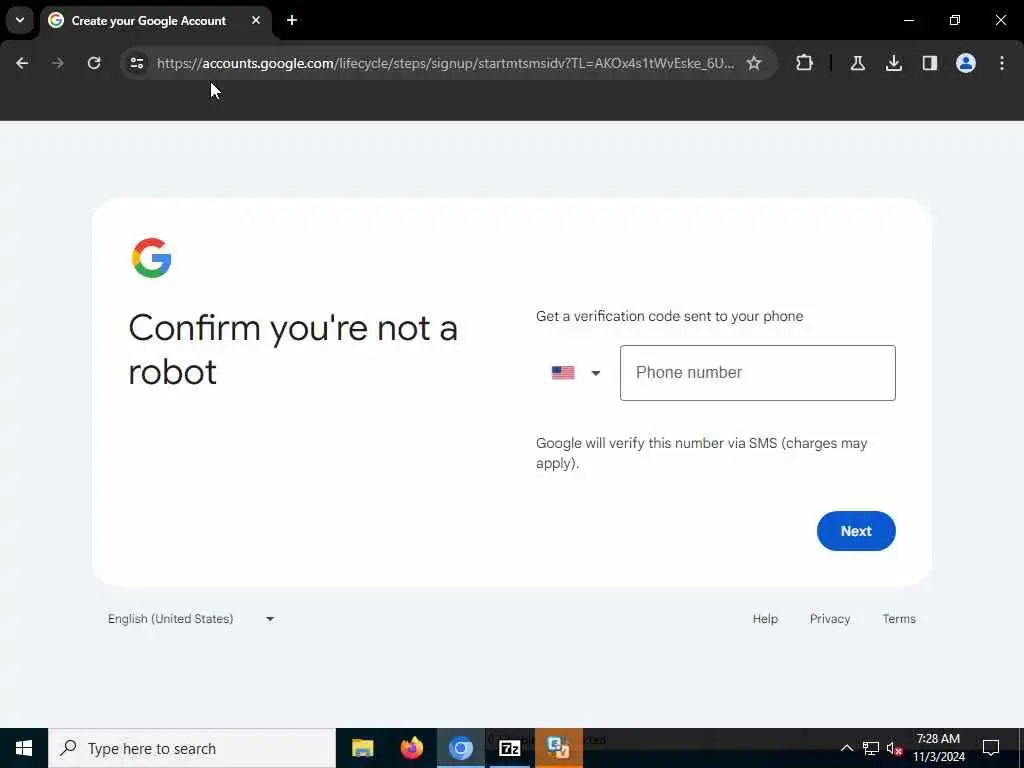Open the tab search chevron
Screen dimensions: 1024x768
tap(20, 20)
